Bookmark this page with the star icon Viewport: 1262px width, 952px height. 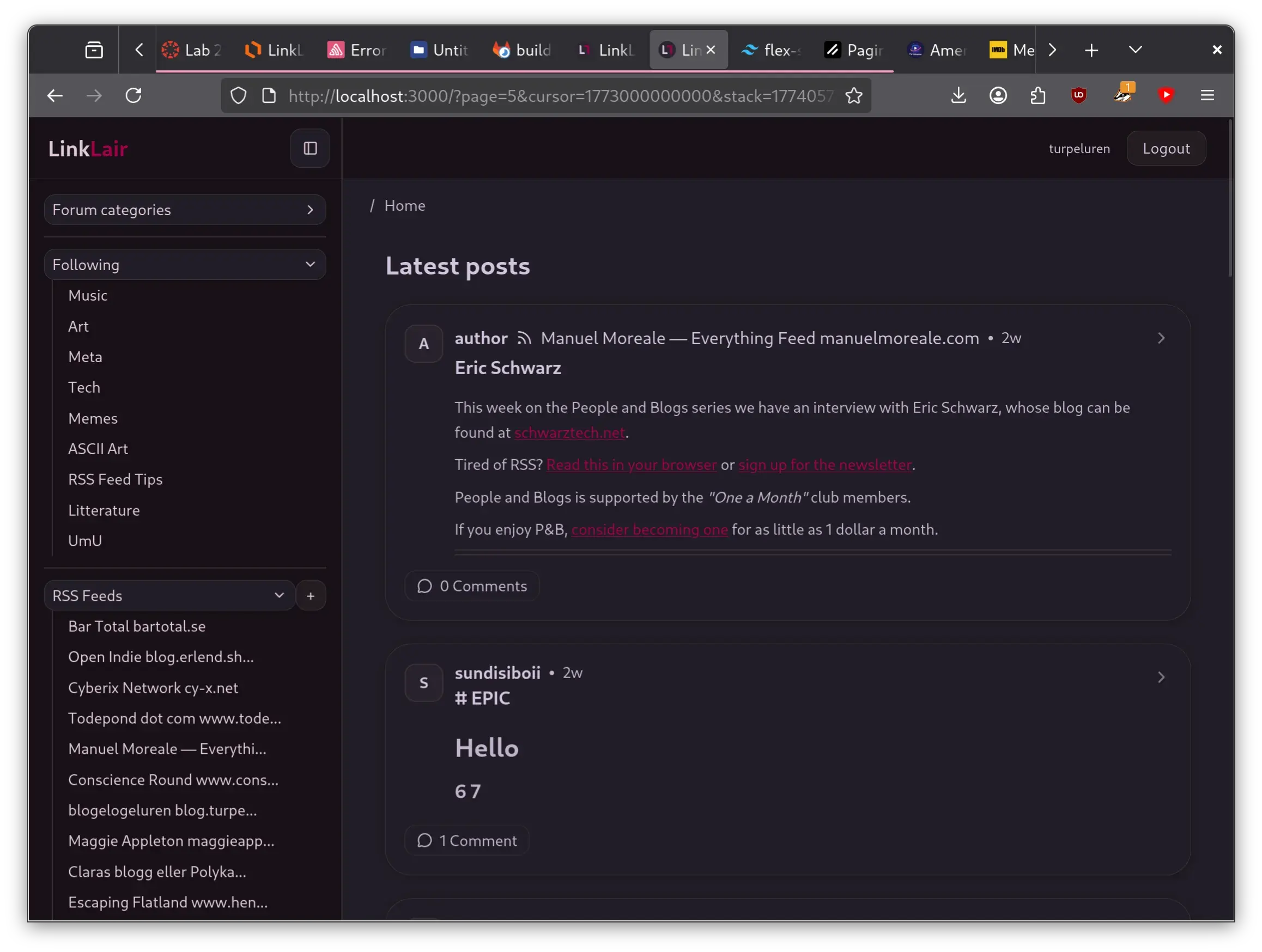point(853,96)
